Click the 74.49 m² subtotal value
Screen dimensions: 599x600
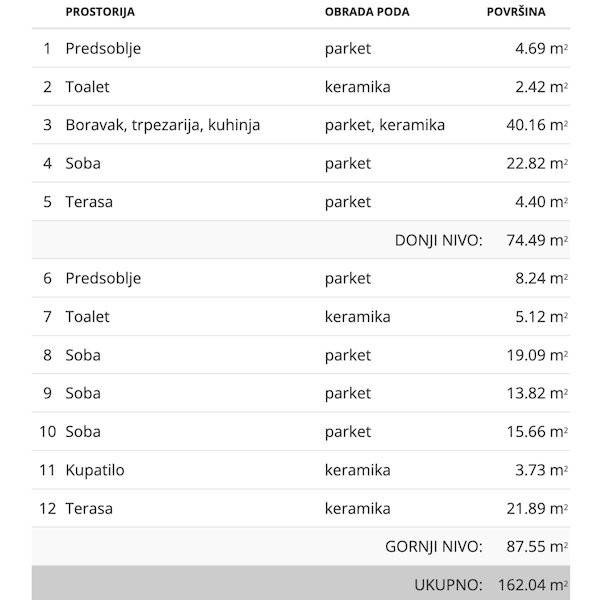click(537, 240)
